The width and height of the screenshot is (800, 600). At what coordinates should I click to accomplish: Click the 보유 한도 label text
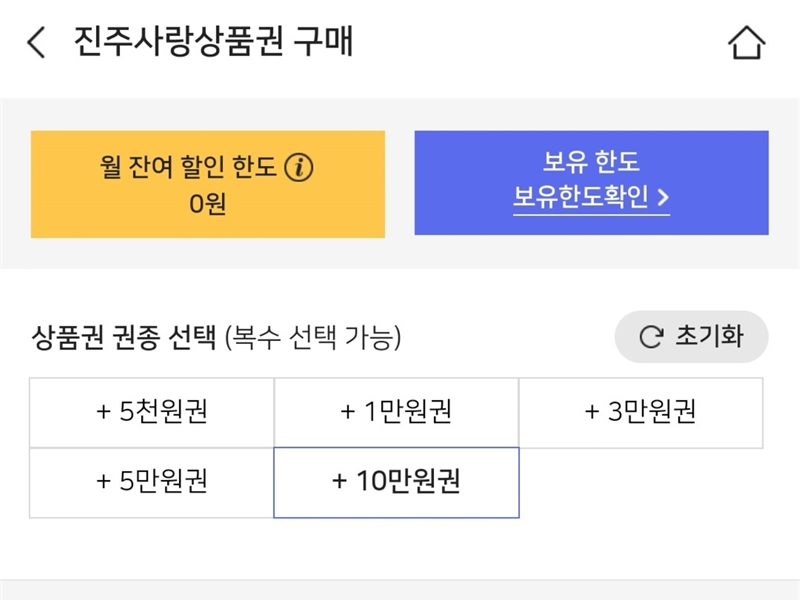coord(591,162)
